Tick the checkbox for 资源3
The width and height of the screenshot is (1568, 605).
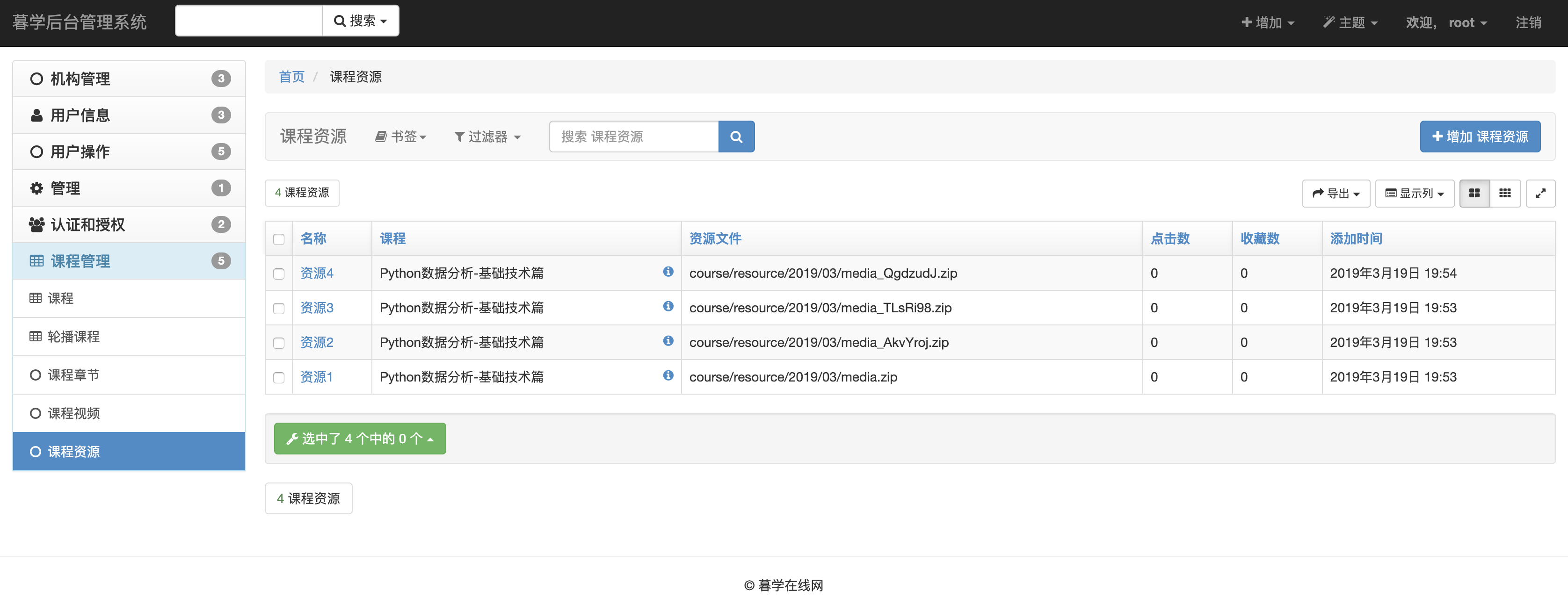point(279,308)
